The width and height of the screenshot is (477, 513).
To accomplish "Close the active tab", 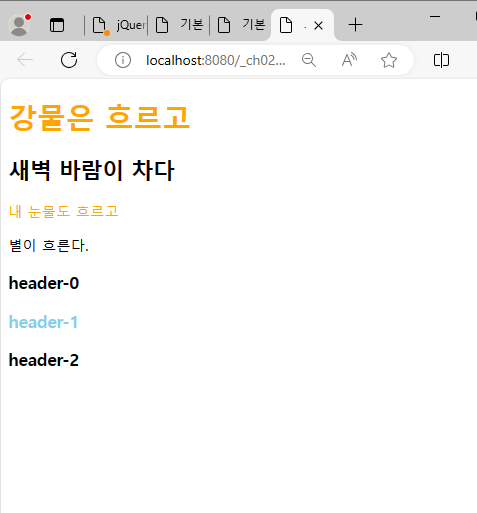I will [x=318, y=26].
